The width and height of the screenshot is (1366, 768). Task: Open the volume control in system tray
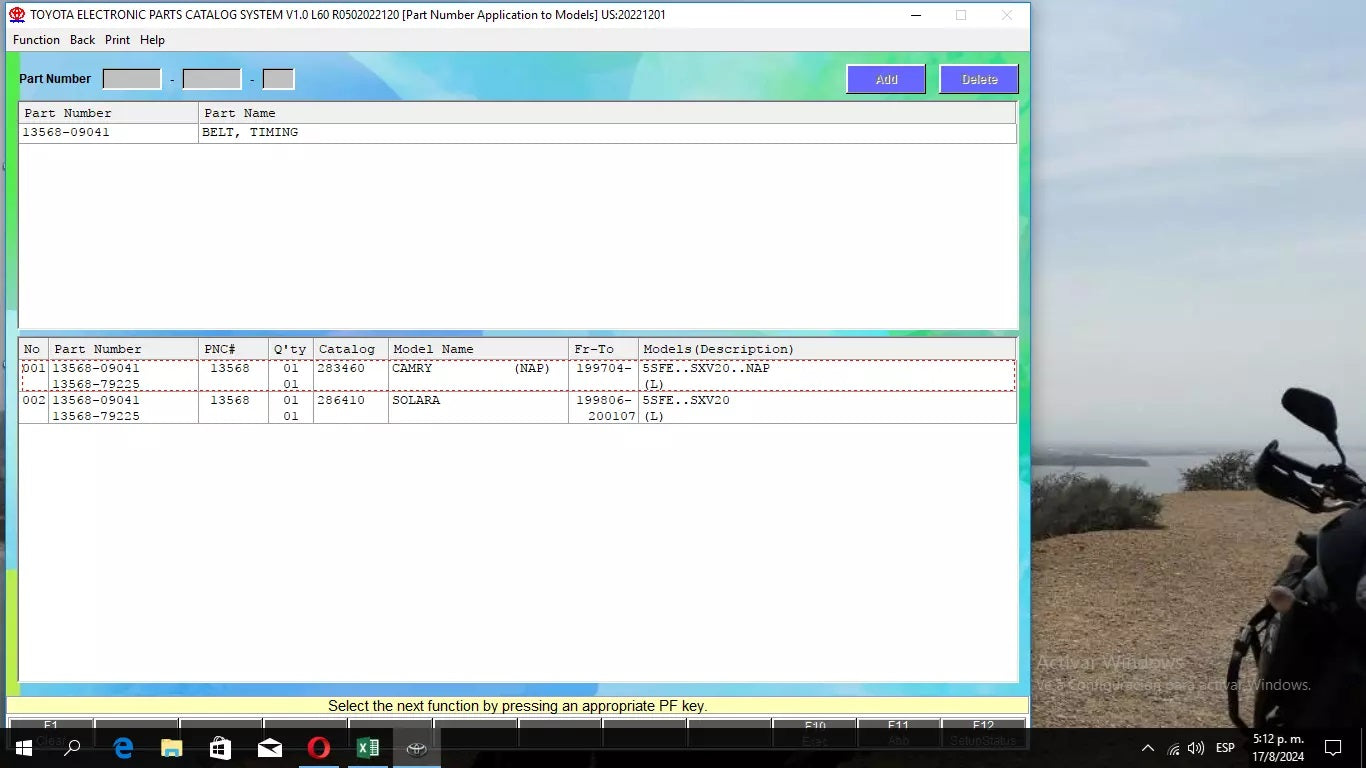1196,748
